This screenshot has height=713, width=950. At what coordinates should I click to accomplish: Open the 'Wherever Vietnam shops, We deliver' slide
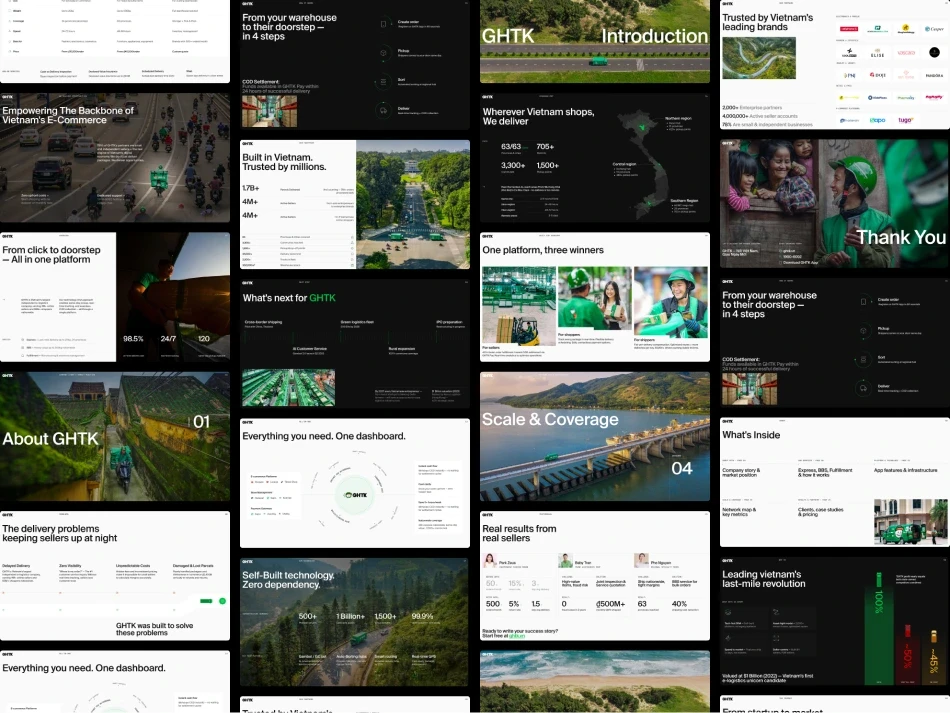(x=594, y=158)
